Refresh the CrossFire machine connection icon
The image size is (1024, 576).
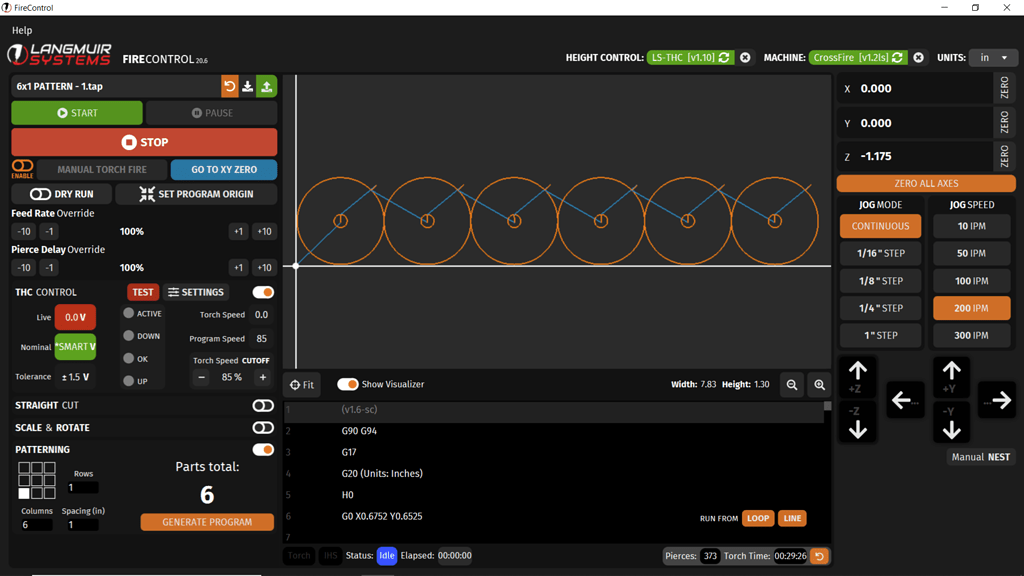pyautogui.click(x=895, y=58)
